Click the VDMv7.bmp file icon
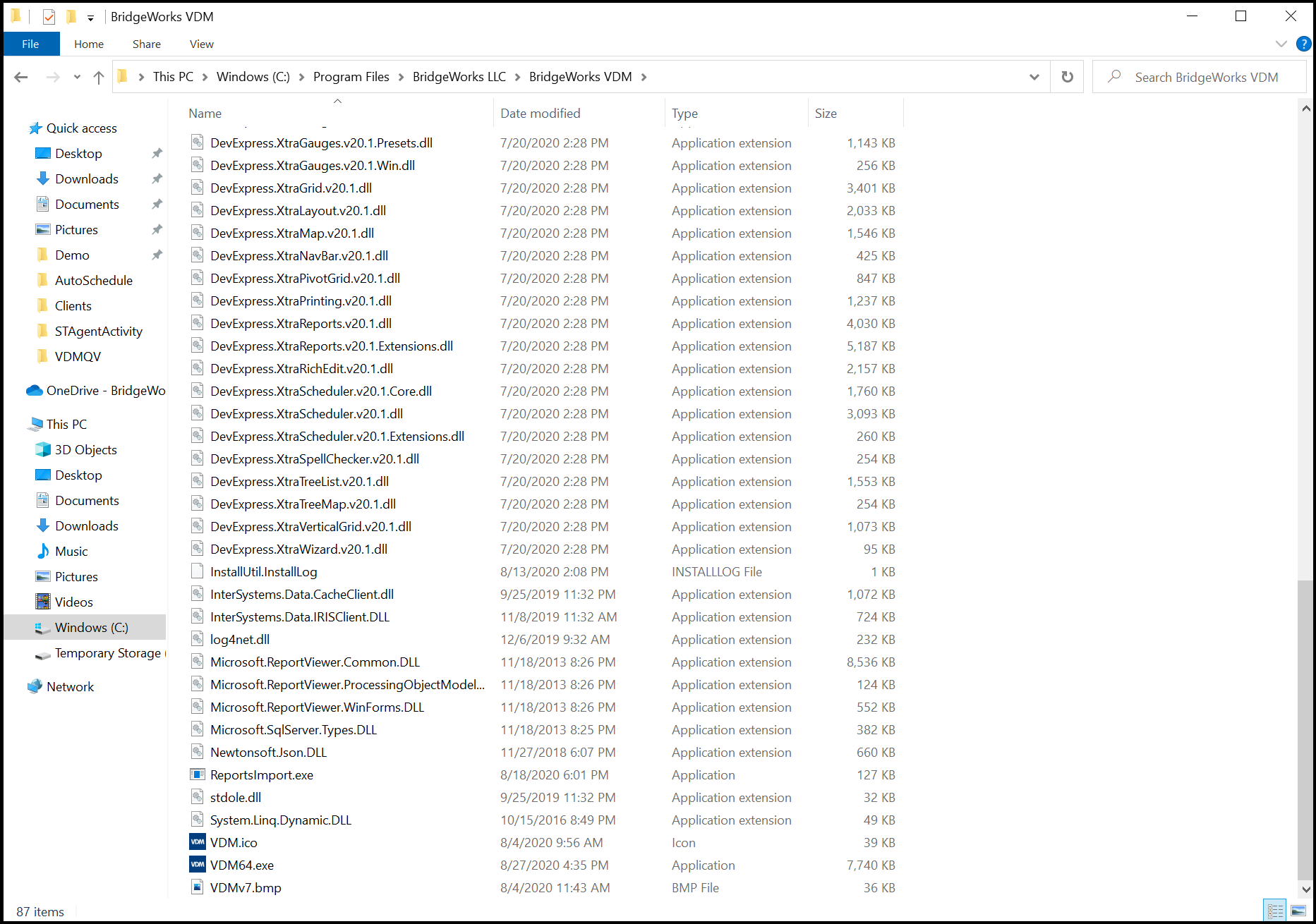 (x=198, y=887)
